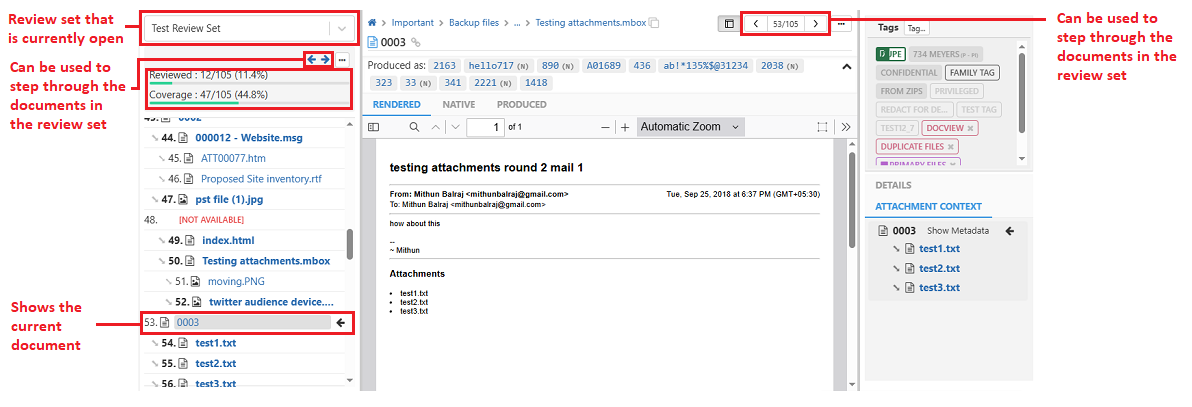Toggle the PDF viewer sidebar icon
This screenshot has width=1192, height=407.
point(374,127)
